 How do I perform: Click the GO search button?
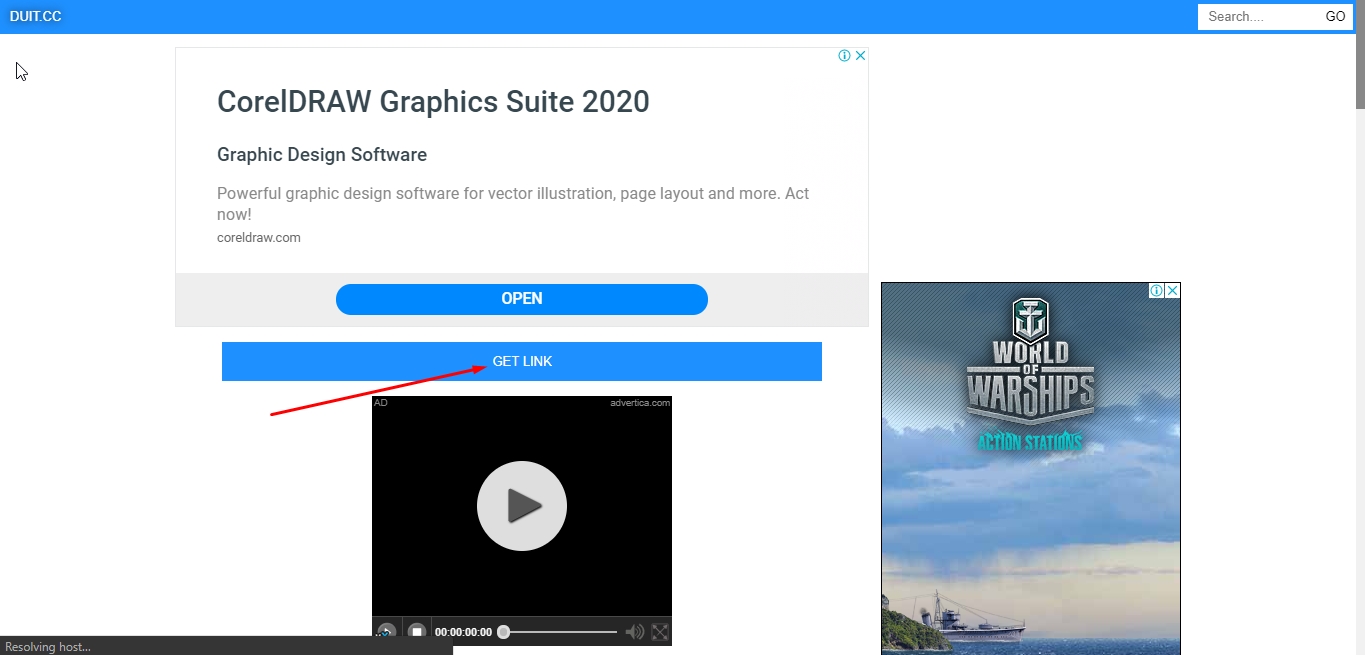pyautogui.click(x=1335, y=16)
